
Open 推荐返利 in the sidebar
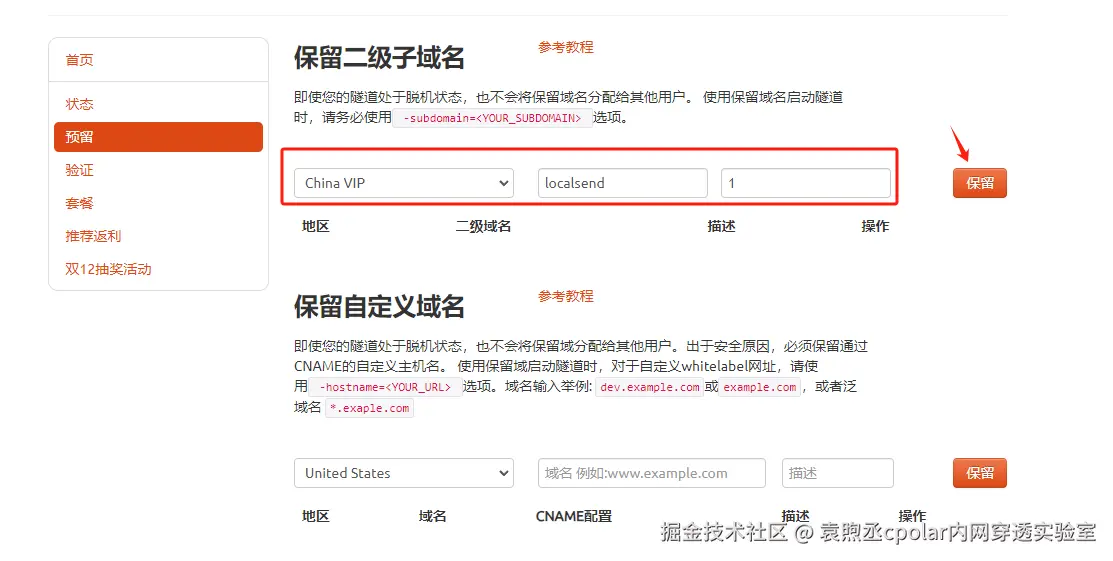coord(93,236)
